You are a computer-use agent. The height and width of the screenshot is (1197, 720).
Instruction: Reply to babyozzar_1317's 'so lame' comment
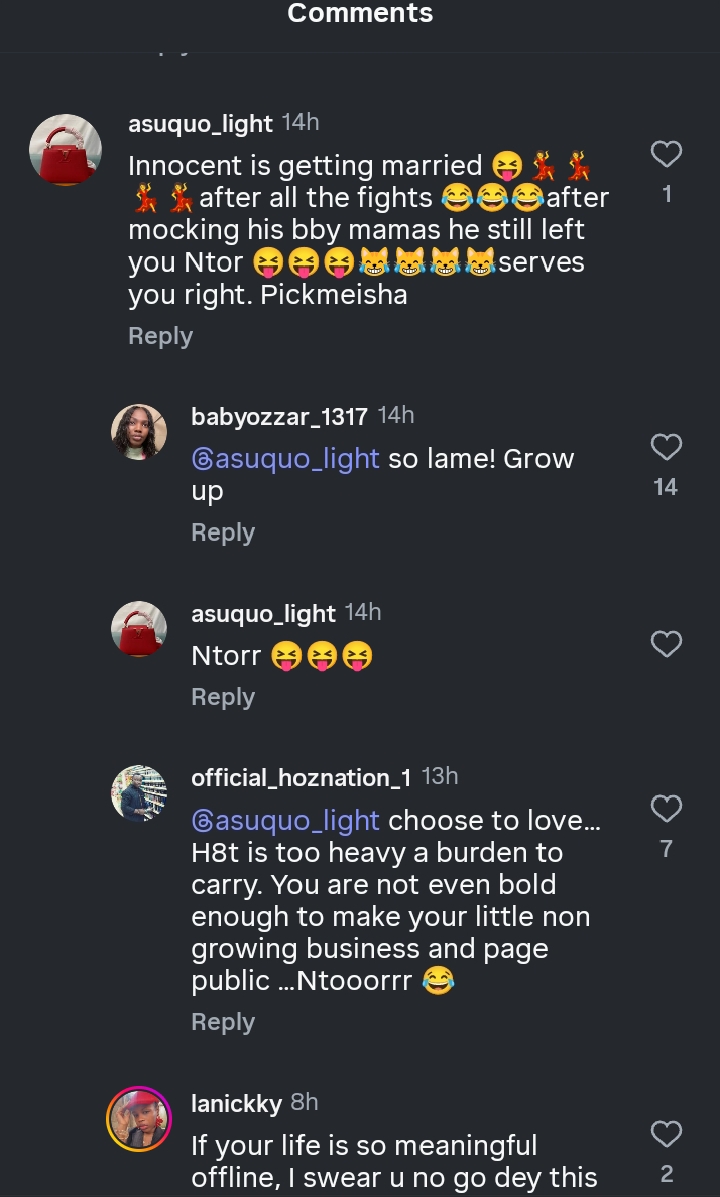[x=223, y=533]
